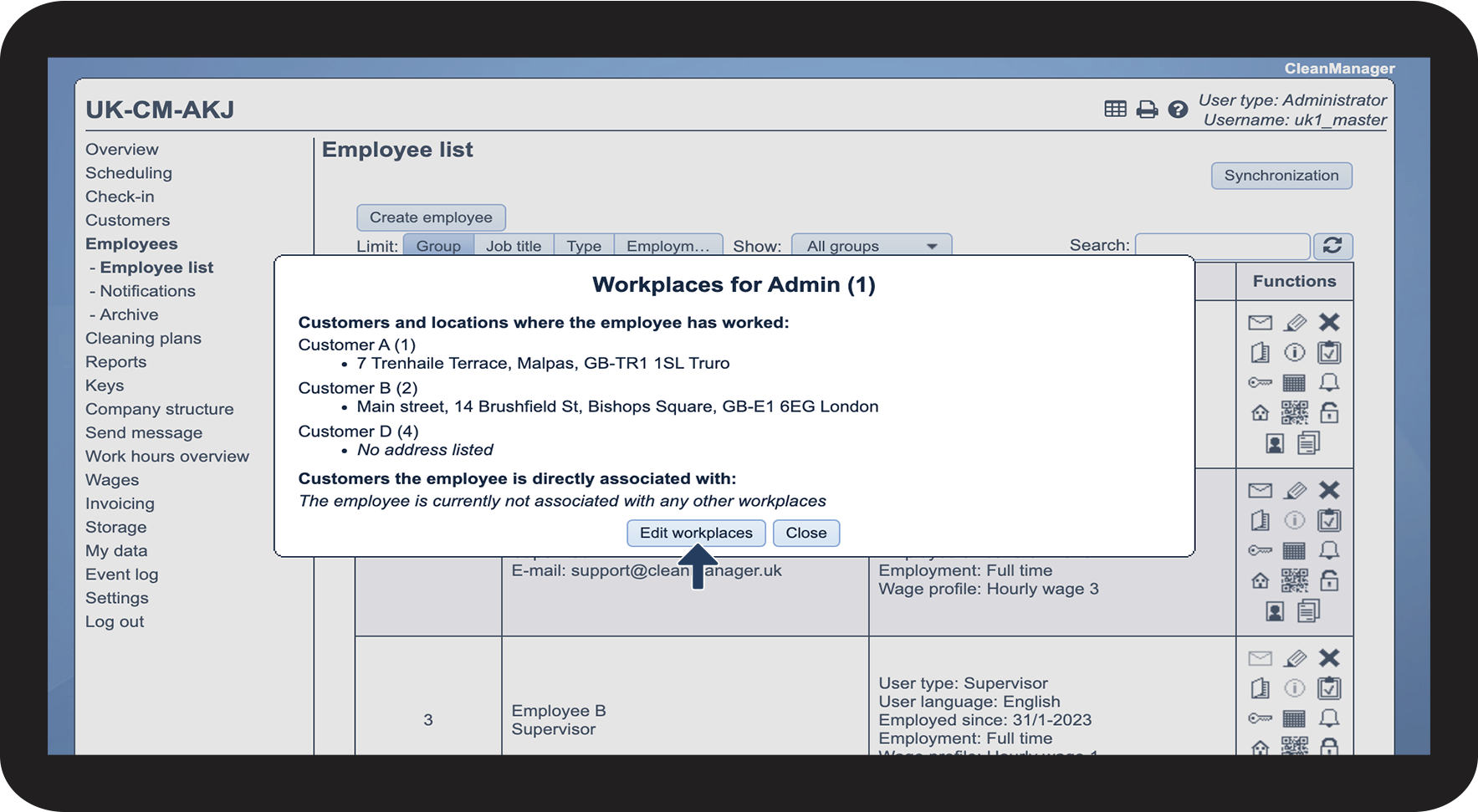Click the envelope icon for the Hourly wage 3 employee
1478x812 pixels.
(x=1260, y=491)
